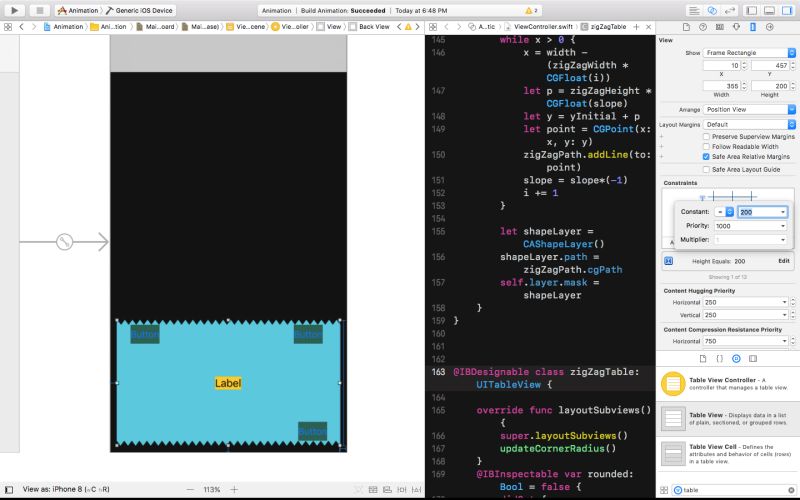This screenshot has width=800, height=500.
Task: Show the Quick Help inspector
Action: [703, 27]
